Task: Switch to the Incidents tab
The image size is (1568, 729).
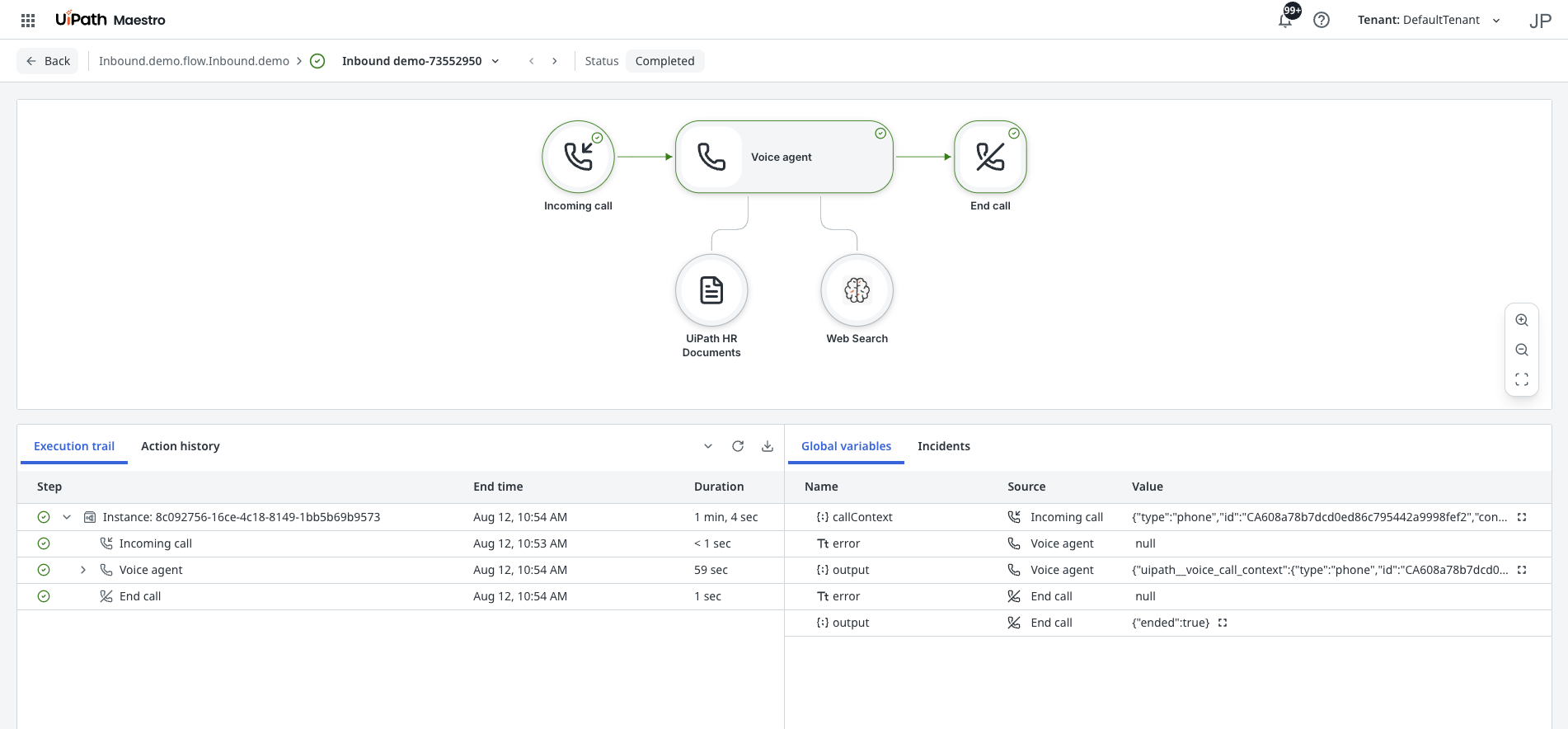Action: pyautogui.click(x=944, y=446)
